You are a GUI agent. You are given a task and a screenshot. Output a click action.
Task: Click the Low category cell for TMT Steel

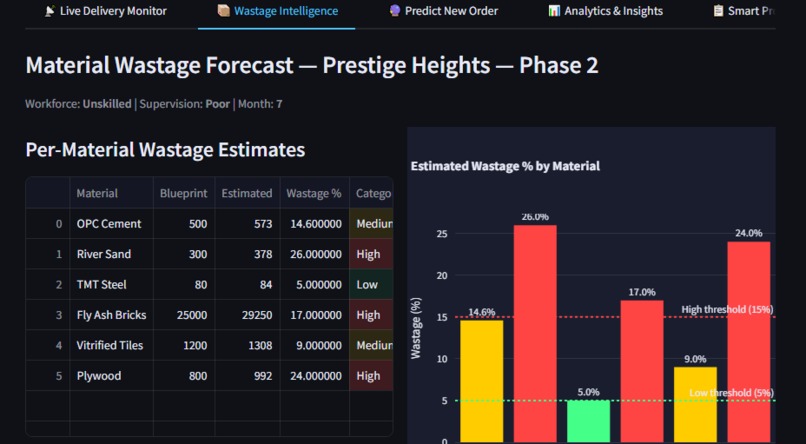click(x=371, y=284)
